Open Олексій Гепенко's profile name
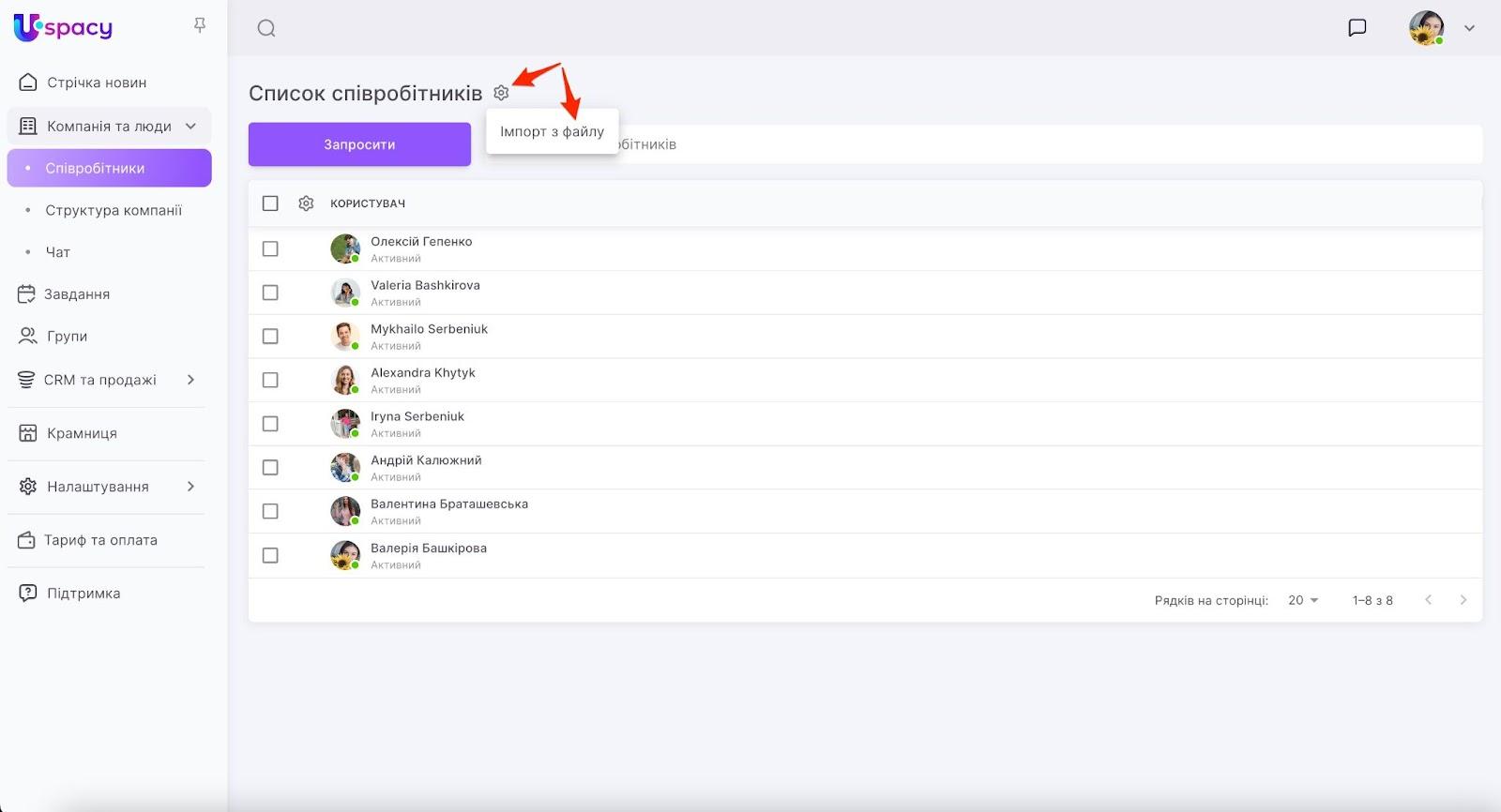 click(421, 241)
